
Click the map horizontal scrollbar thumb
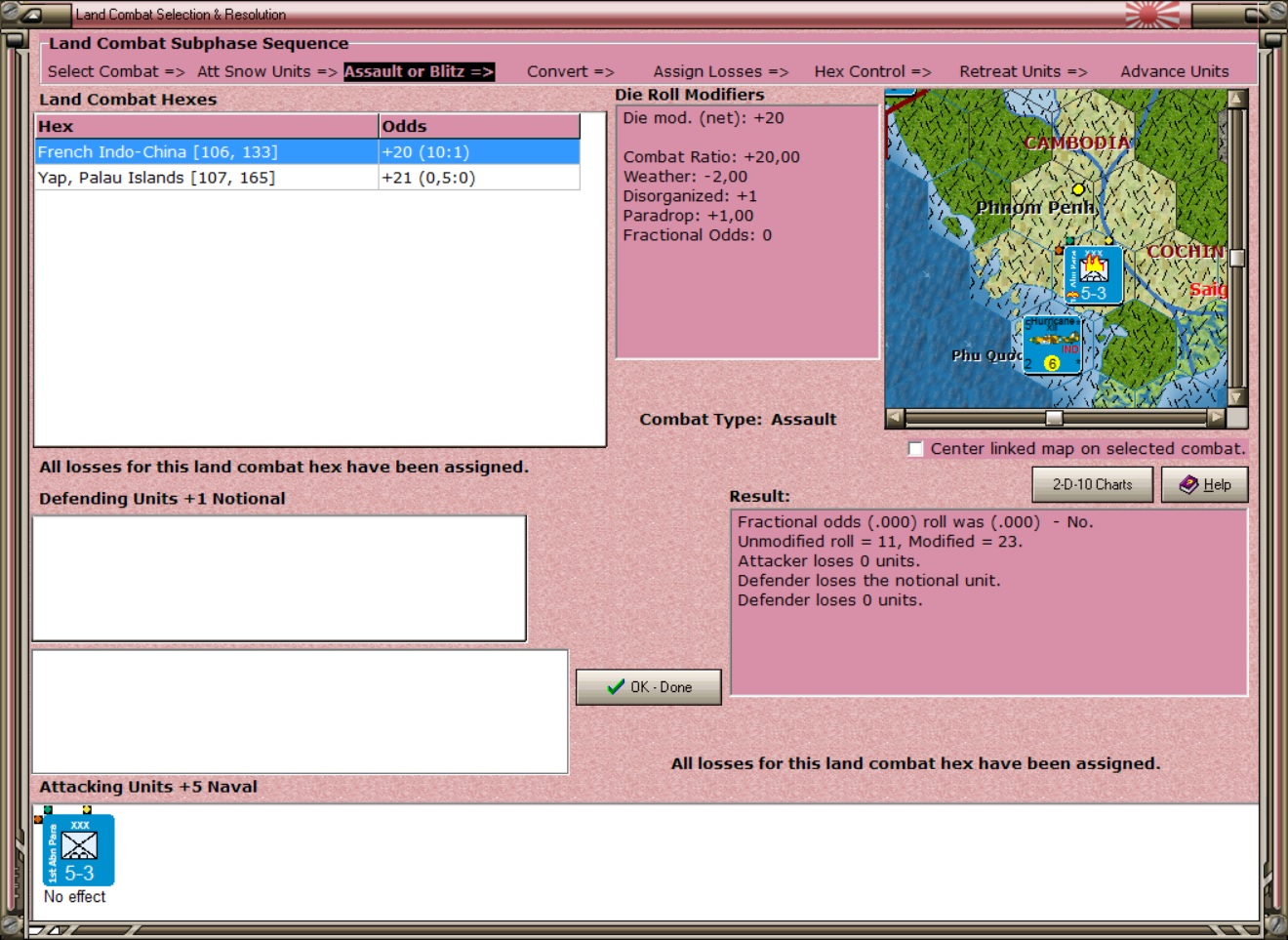(1054, 418)
